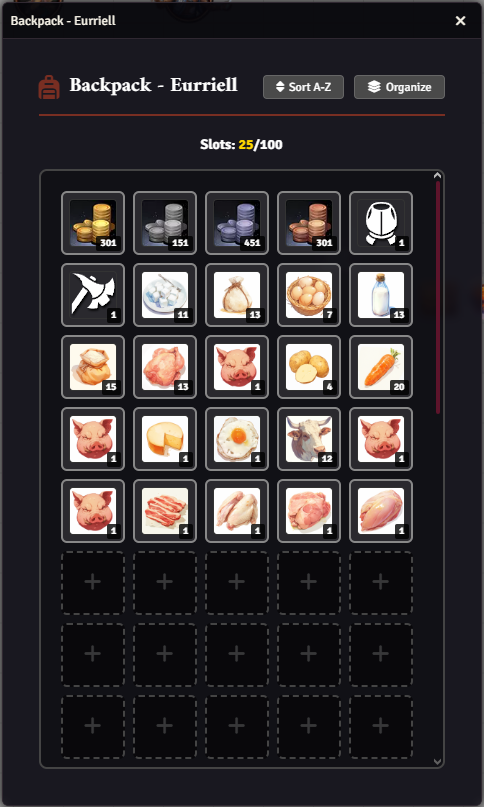This screenshot has height=807, width=484.
Task: Select the cheese wheel item
Action: 165,439
